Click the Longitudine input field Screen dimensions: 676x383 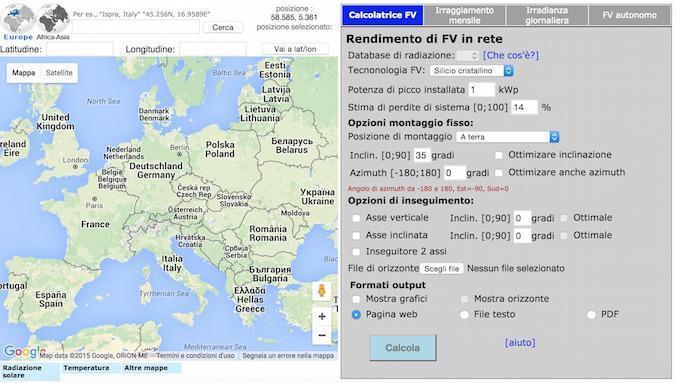pos(213,49)
